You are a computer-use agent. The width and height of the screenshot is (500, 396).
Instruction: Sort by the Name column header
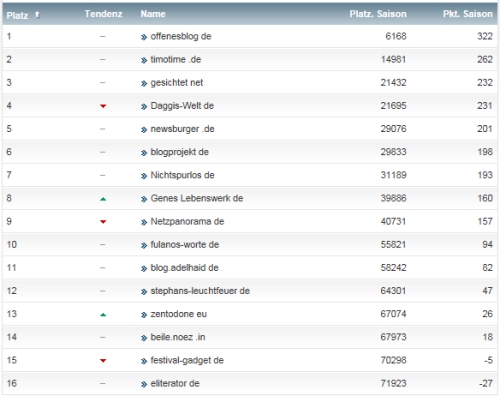click(153, 14)
